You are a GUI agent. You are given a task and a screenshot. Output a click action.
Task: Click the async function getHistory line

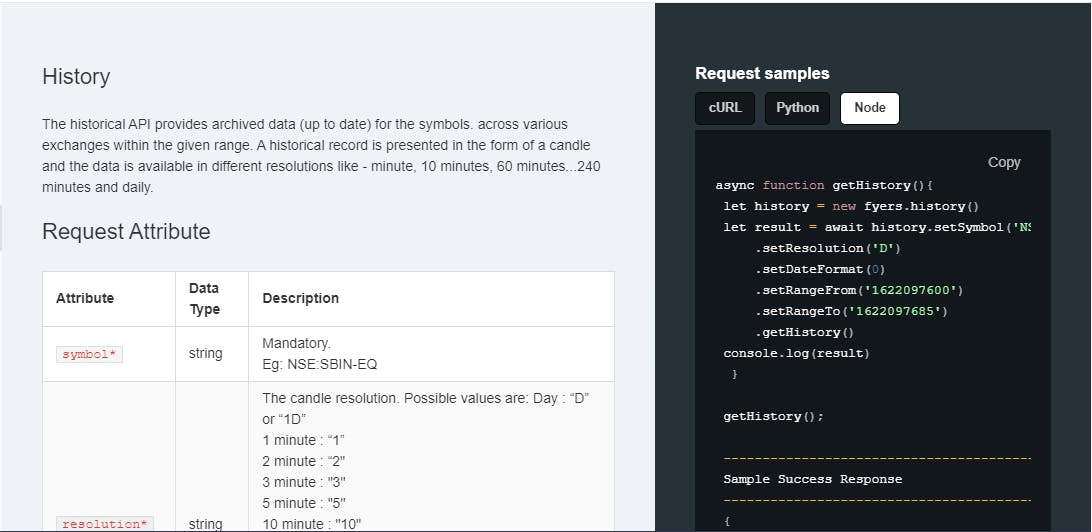point(824,185)
